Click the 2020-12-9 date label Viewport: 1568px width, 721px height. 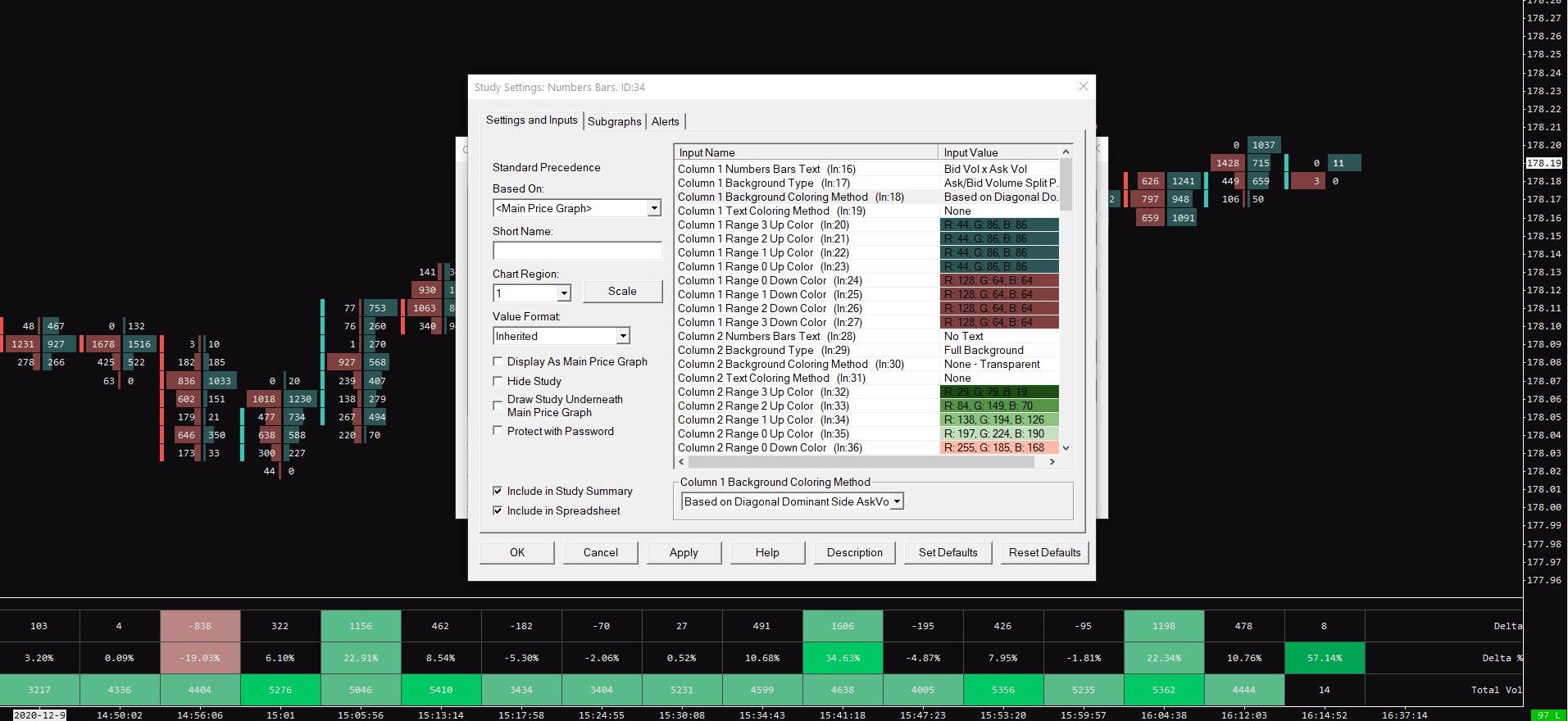[39, 715]
